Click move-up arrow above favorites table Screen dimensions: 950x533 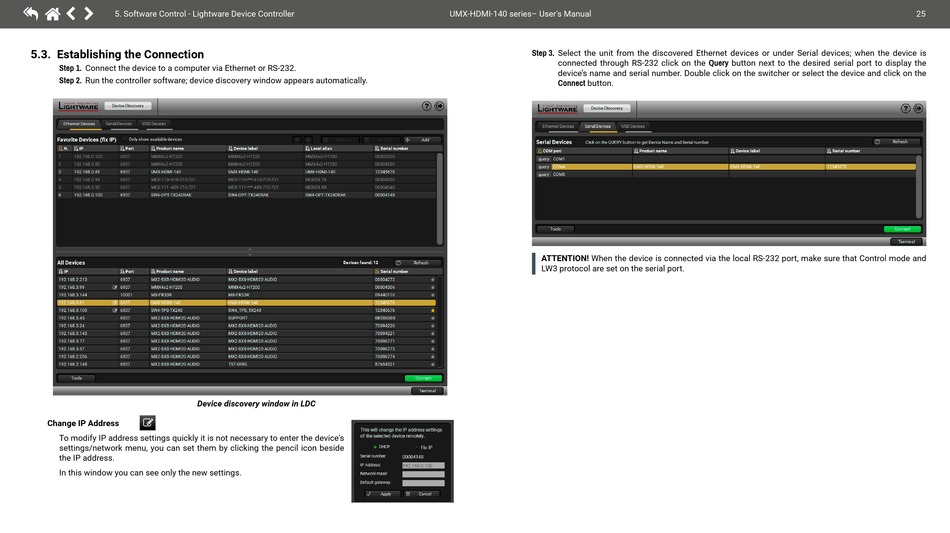click(x=297, y=140)
